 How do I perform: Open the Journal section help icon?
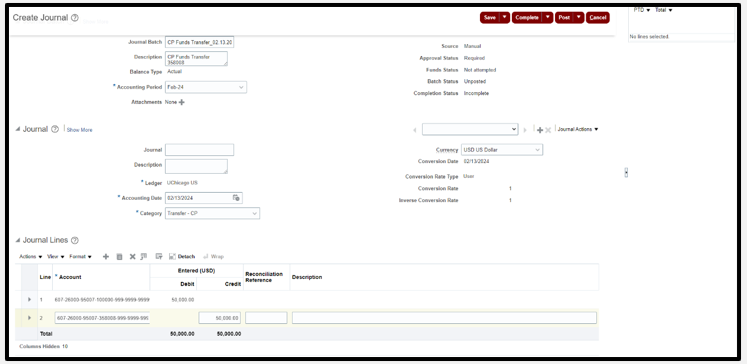coord(55,129)
